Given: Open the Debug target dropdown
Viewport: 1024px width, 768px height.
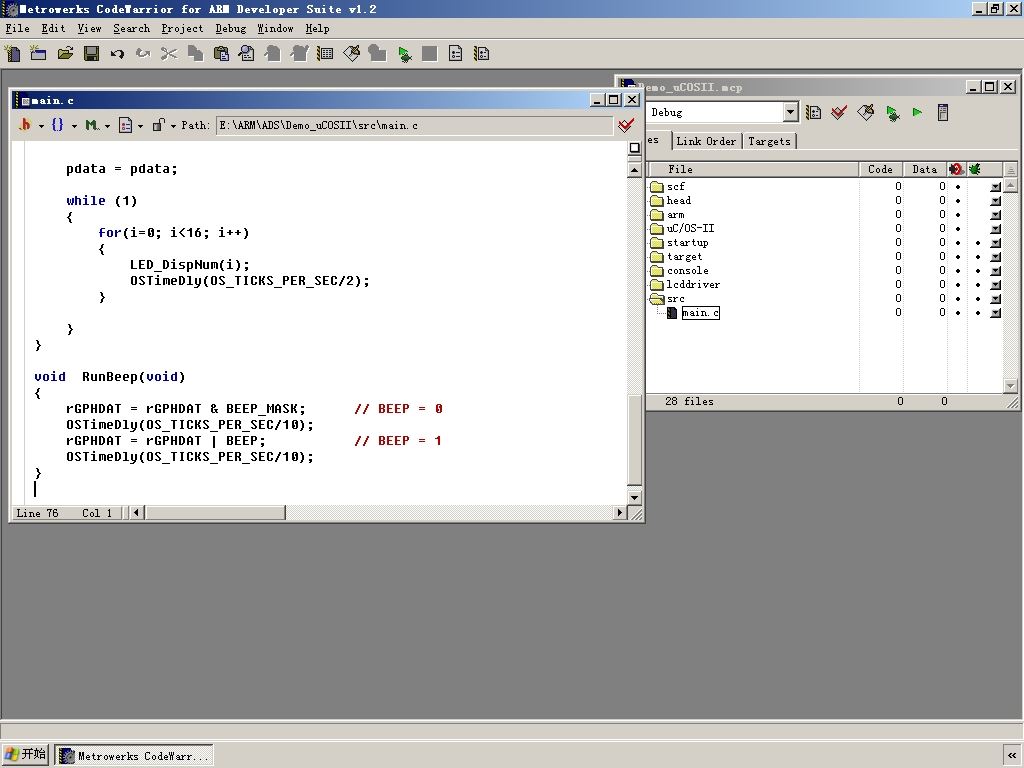Looking at the screenshot, I should point(790,112).
